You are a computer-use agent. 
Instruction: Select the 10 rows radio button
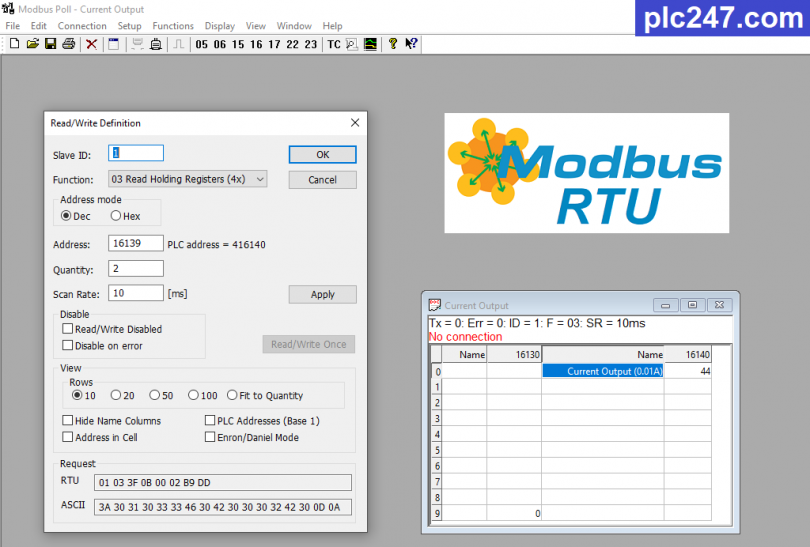point(77,395)
